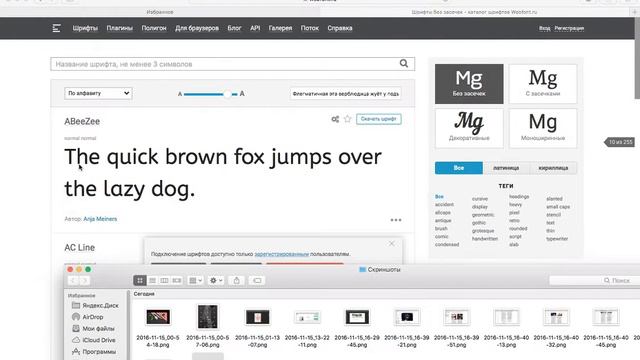Image resolution: width=640 pixels, height=360 pixels.
Task: Open the Для браузеров menu item
Action: click(197, 28)
